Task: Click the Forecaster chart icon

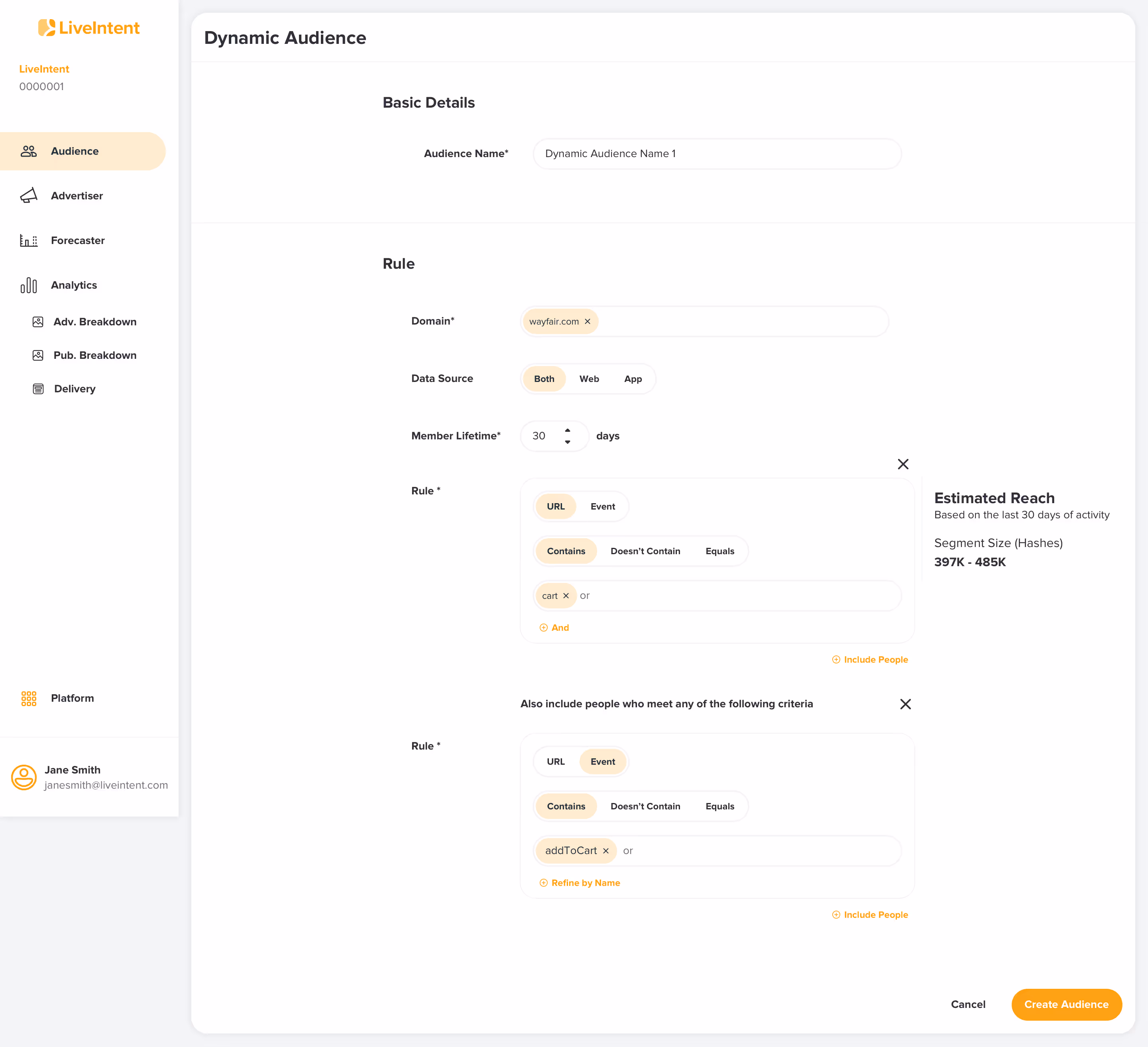Action: 28,240
